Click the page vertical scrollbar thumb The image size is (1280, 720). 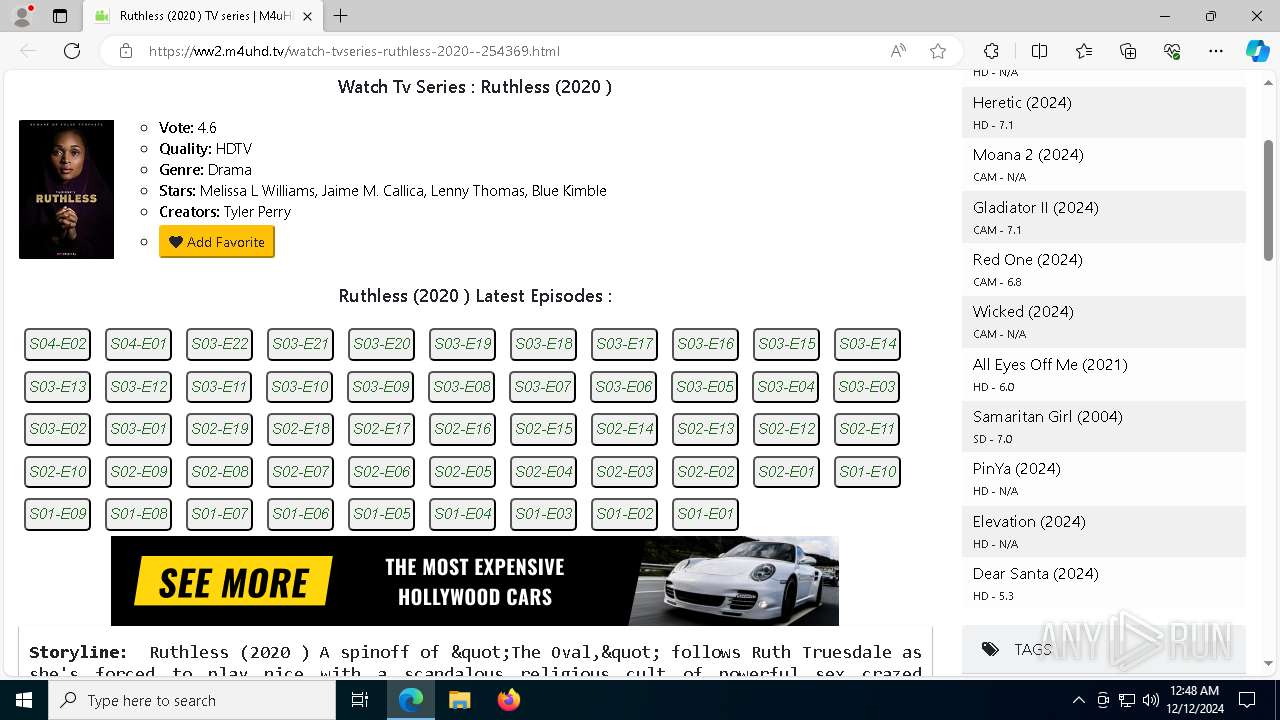click(1269, 200)
